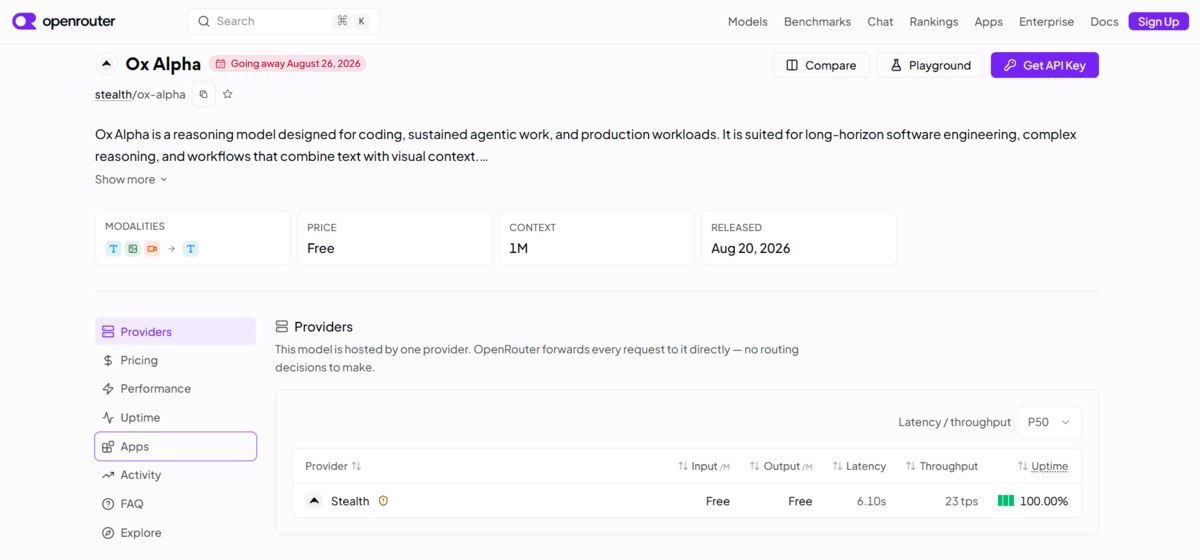The image size is (1200, 560).
Task: Sort table by Throughput column
Action: click(941, 466)
